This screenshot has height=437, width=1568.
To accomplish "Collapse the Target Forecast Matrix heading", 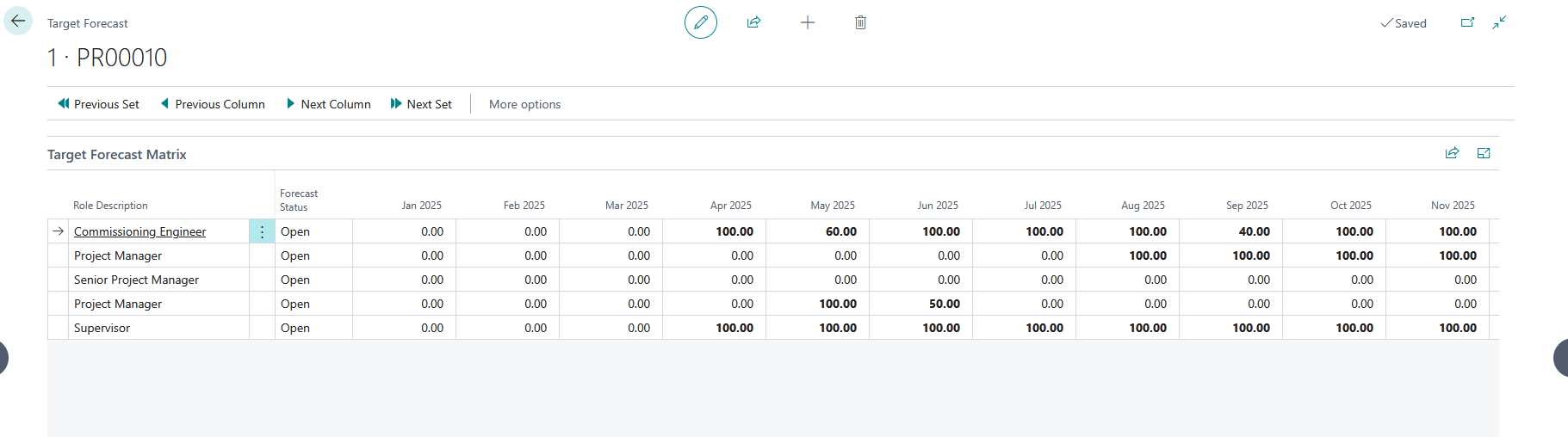I will pos(117,155).
